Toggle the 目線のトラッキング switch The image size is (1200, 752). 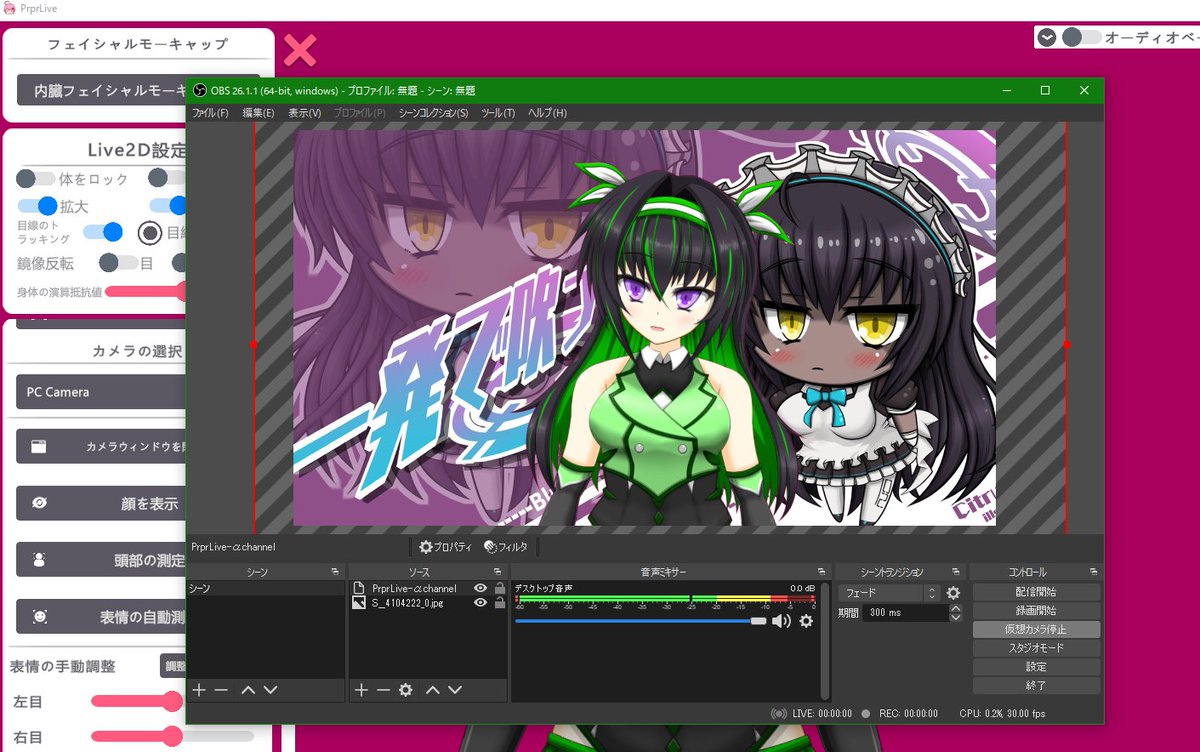tap(102, 232)
